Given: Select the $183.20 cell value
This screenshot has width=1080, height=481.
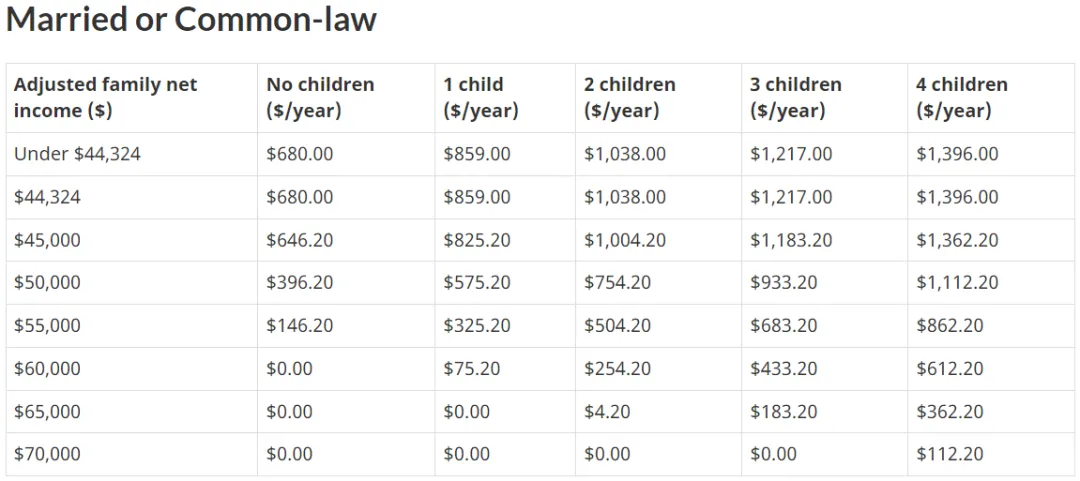Looking at the screenshot, I should tap(784, 411).
